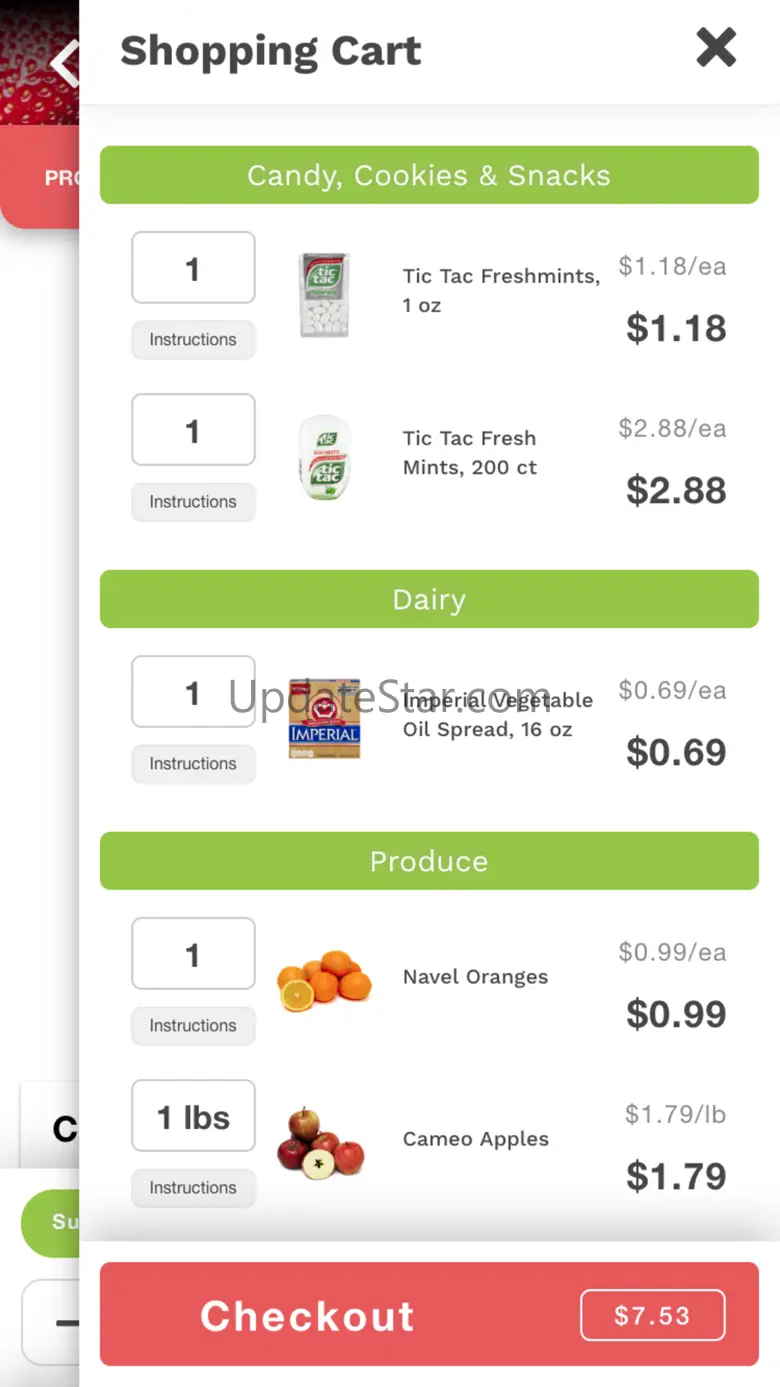This screenshot has height=1387, width=780.
Task: Edit Cameo Apples weight in lbs
Action: 193,1116
